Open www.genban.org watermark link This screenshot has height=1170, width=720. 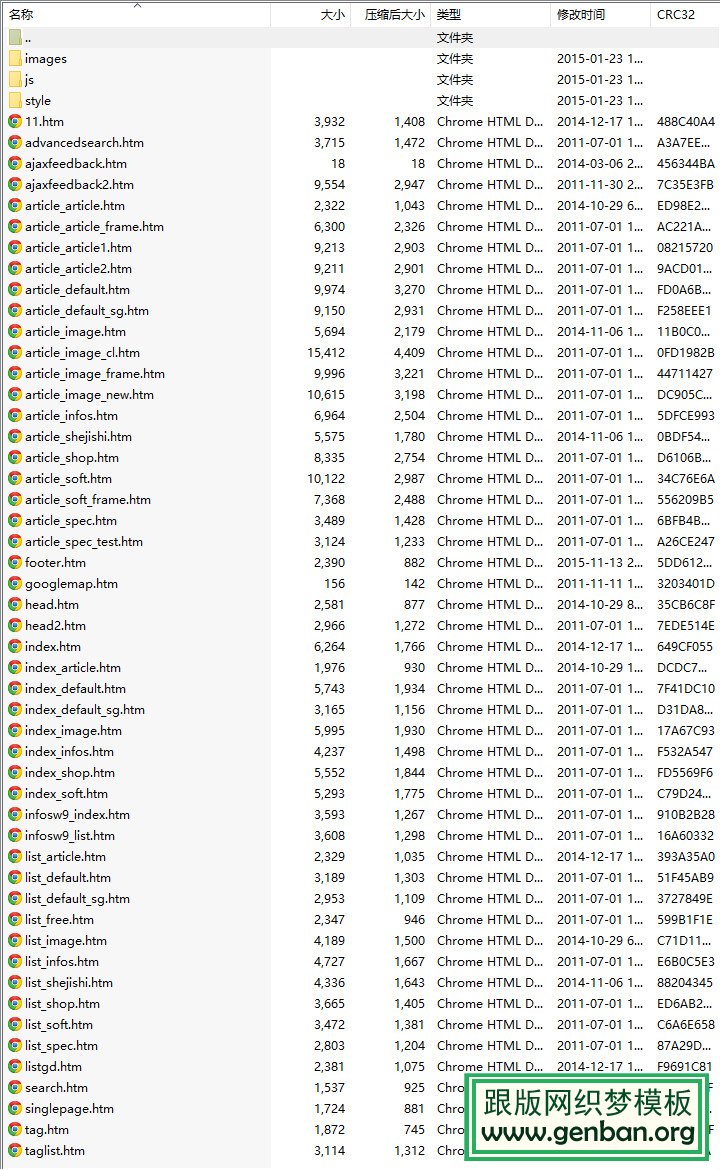(589, 1132)
